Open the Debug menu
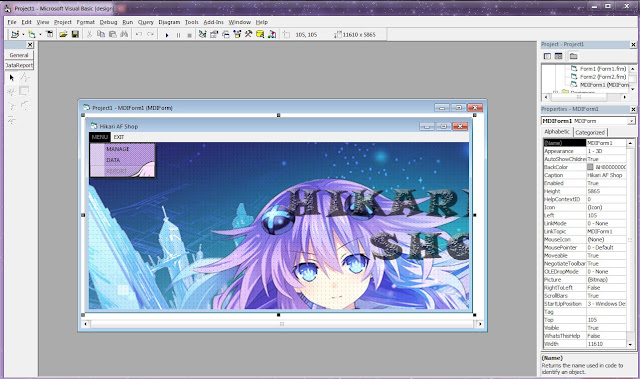The image size is (640, 379). [x=108, y=22]
